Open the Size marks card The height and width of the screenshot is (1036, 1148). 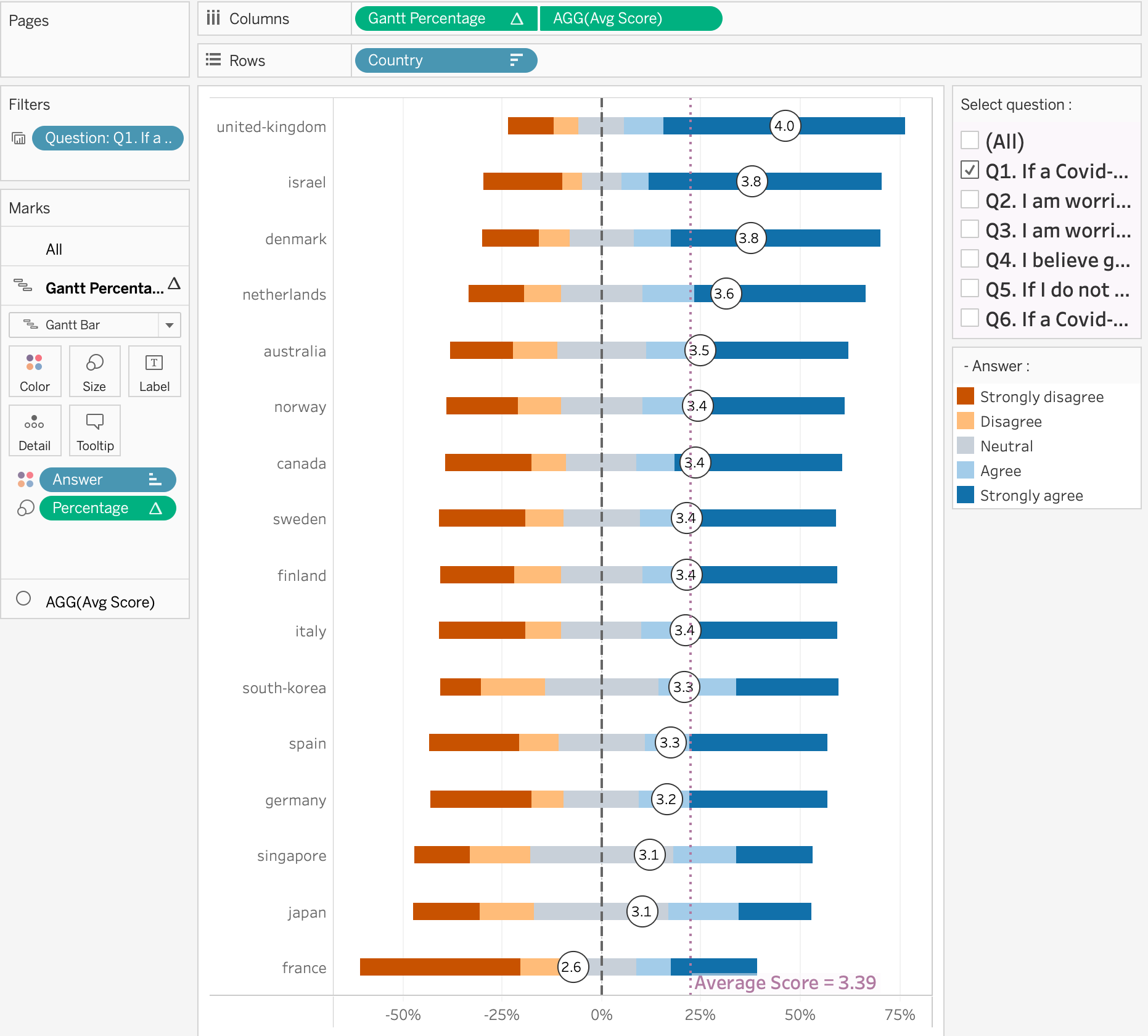[94, 371]
